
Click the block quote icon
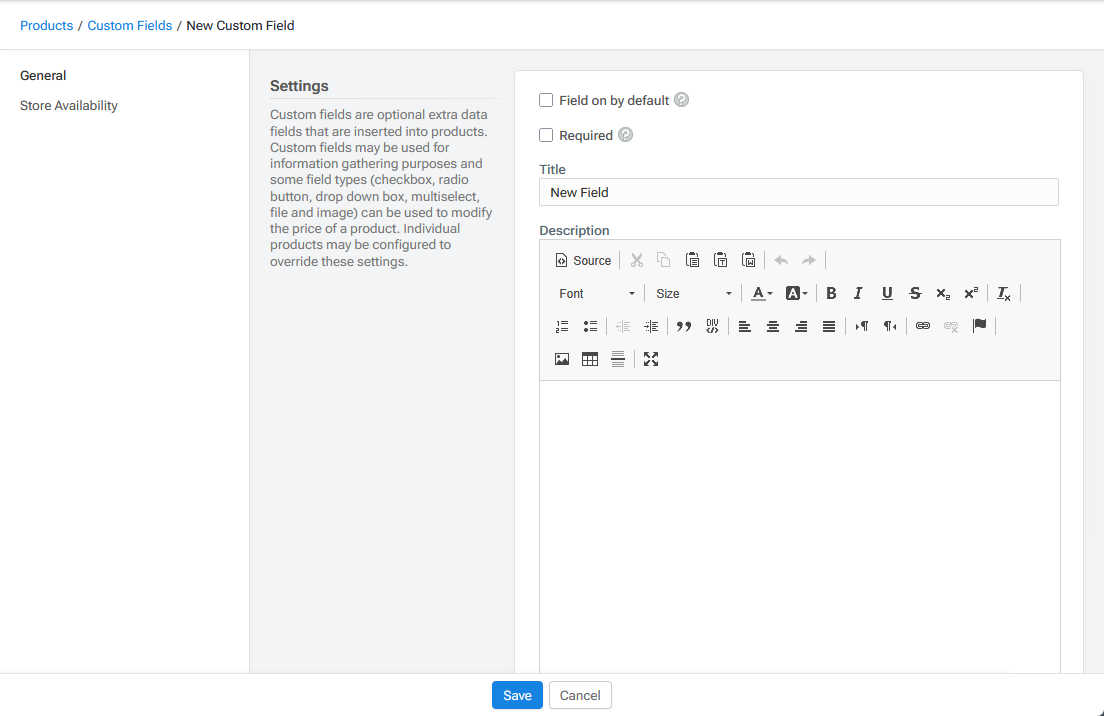pos(684,326)
